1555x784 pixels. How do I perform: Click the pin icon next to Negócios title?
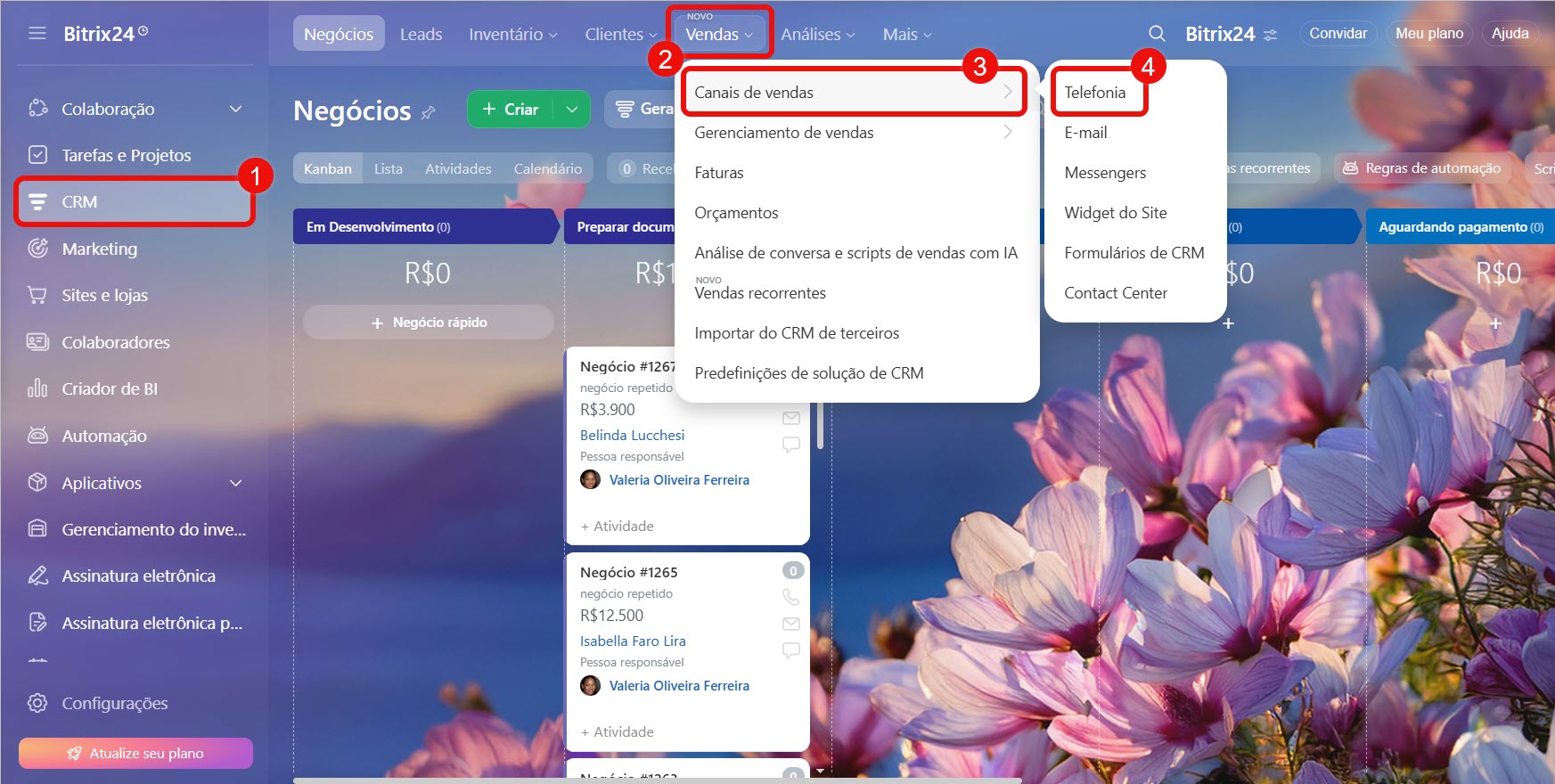pos(429,112)
